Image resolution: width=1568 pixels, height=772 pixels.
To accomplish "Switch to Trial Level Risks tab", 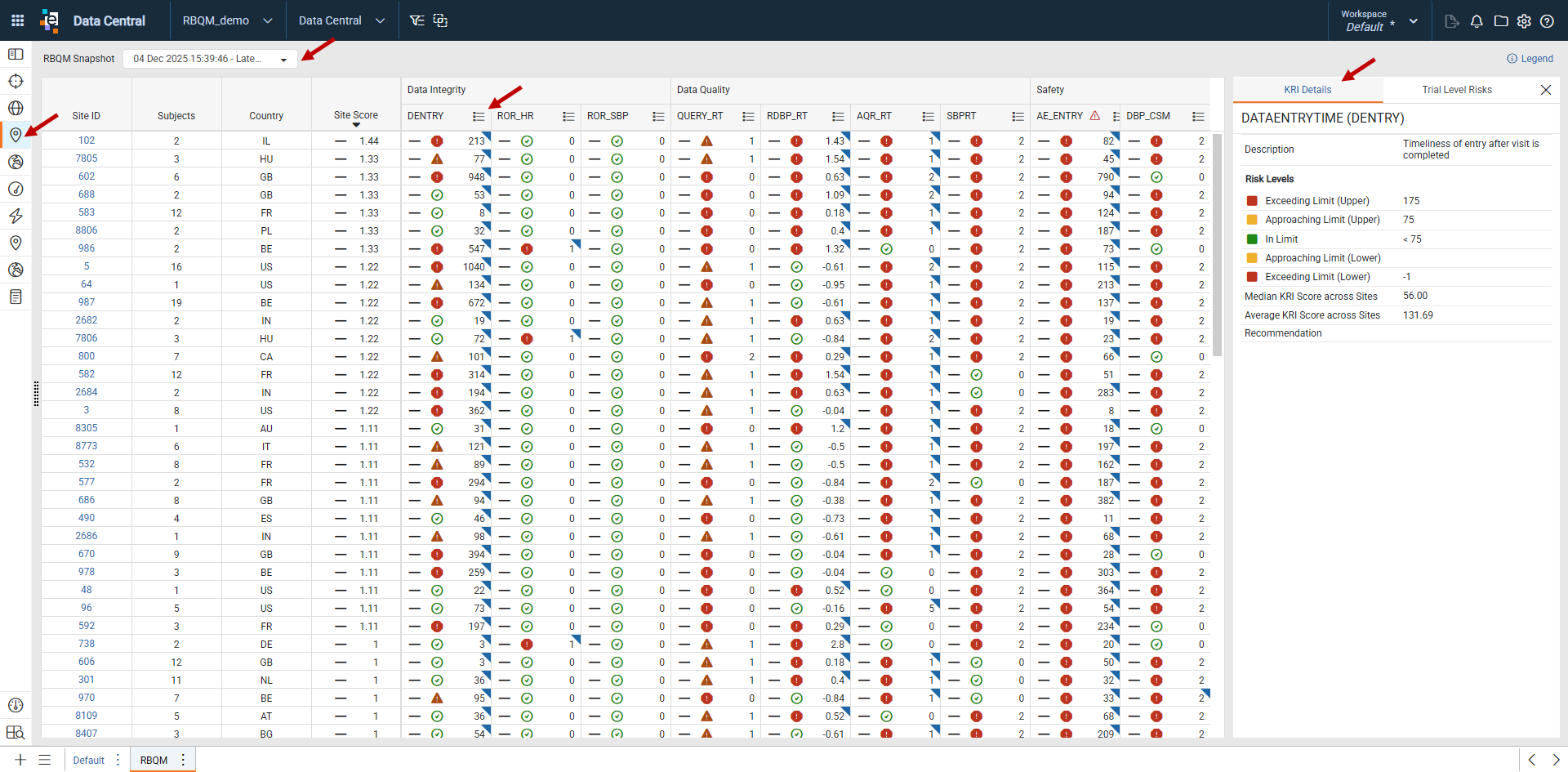I will [x=1457, y=90].
